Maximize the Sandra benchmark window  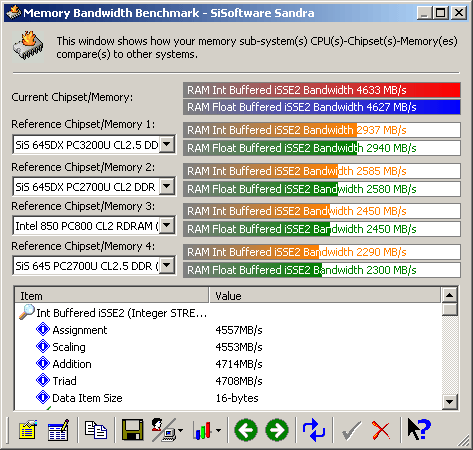441,13
